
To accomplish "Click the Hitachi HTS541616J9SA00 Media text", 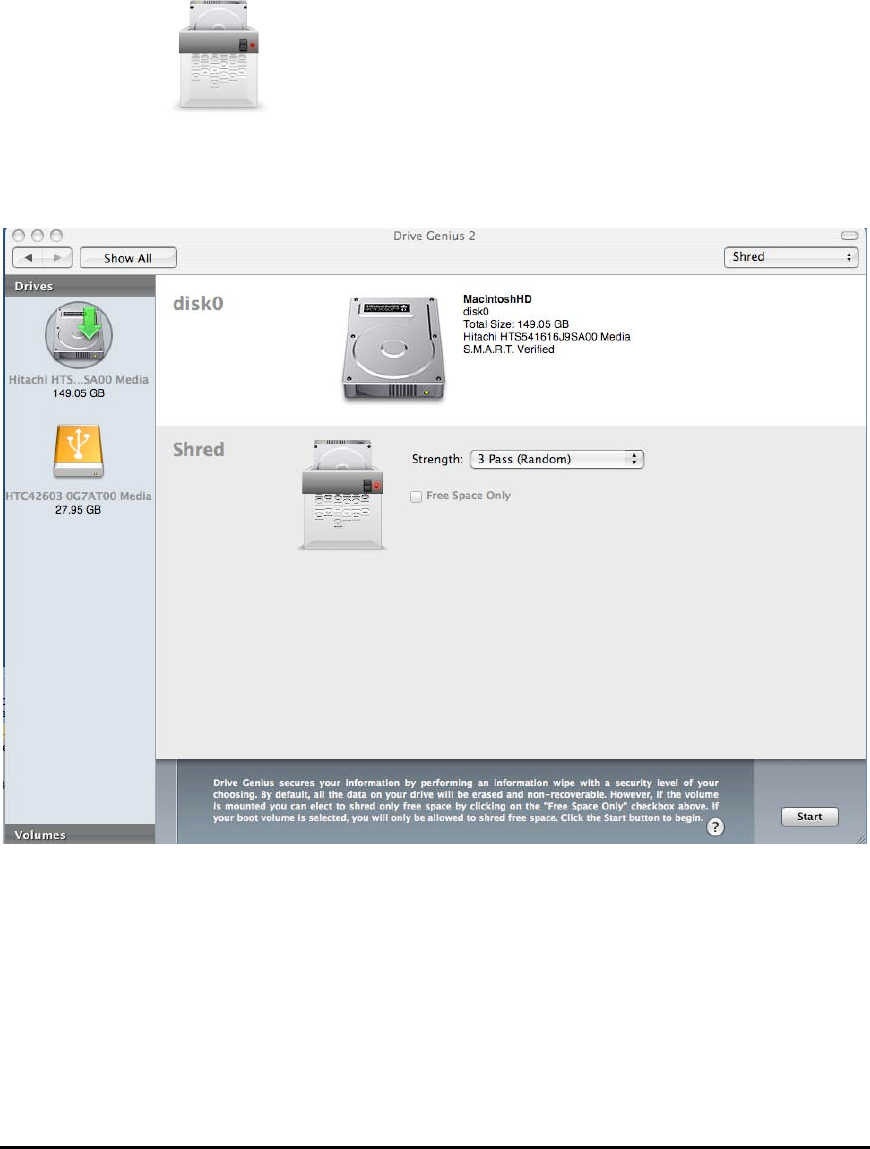I will coord(547,337).
